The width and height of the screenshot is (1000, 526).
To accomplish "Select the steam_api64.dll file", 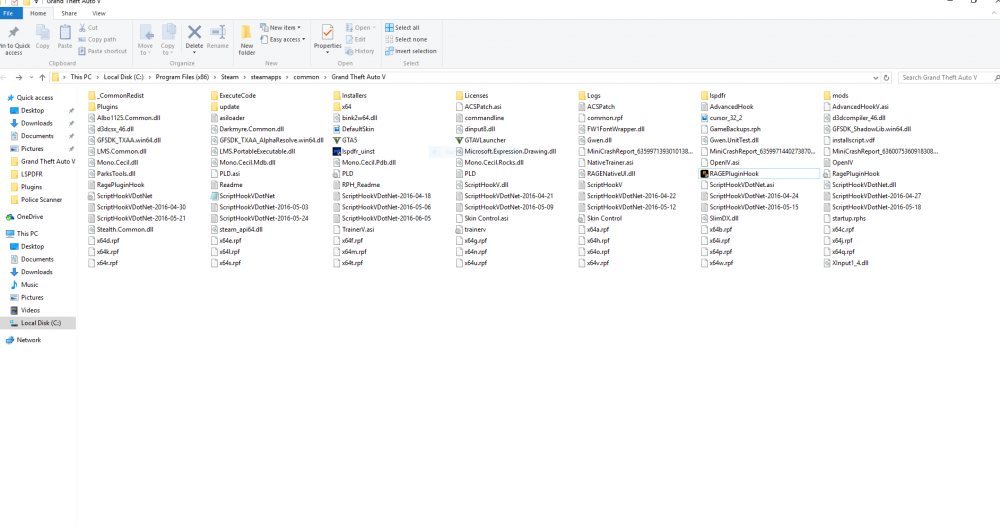I will [x=237, y=230].
